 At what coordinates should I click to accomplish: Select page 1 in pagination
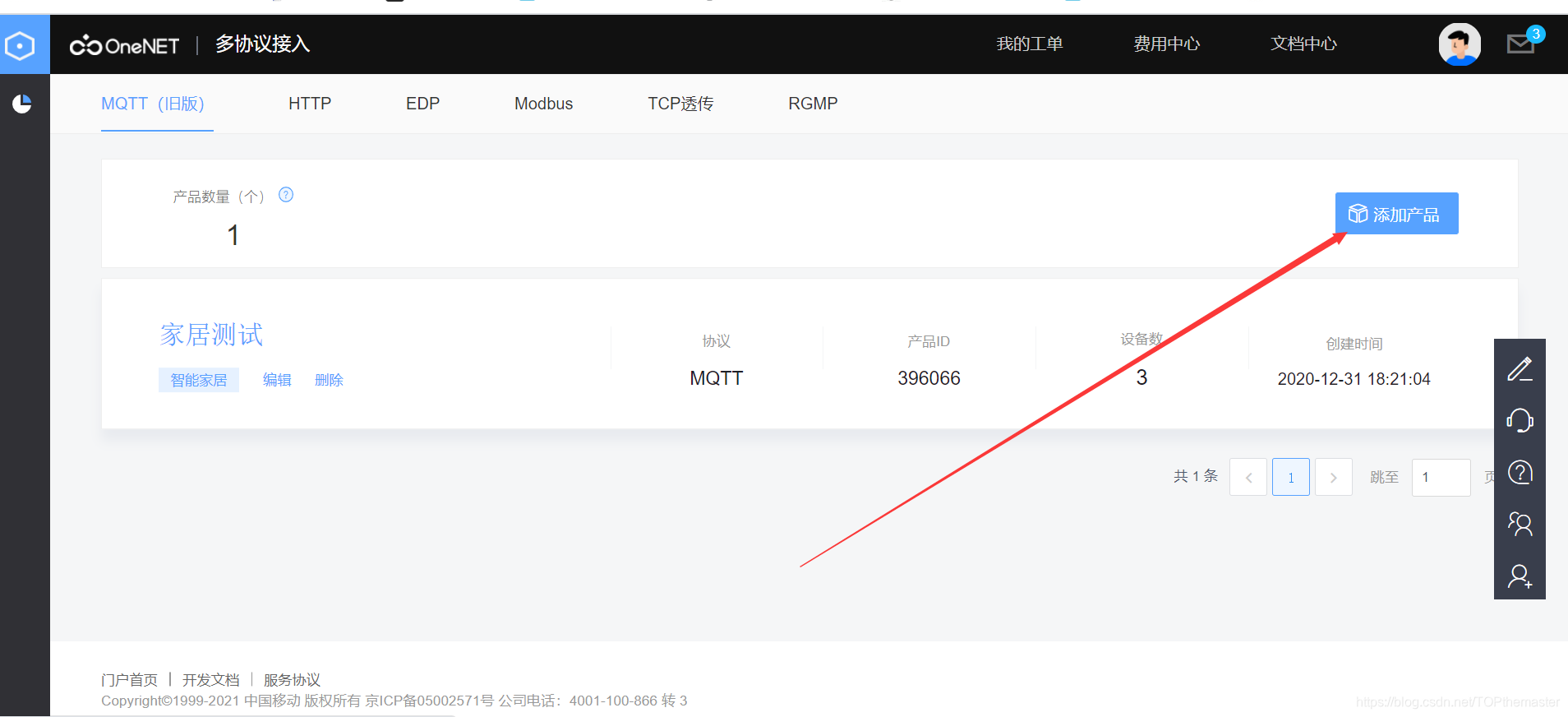(1291, 477)
